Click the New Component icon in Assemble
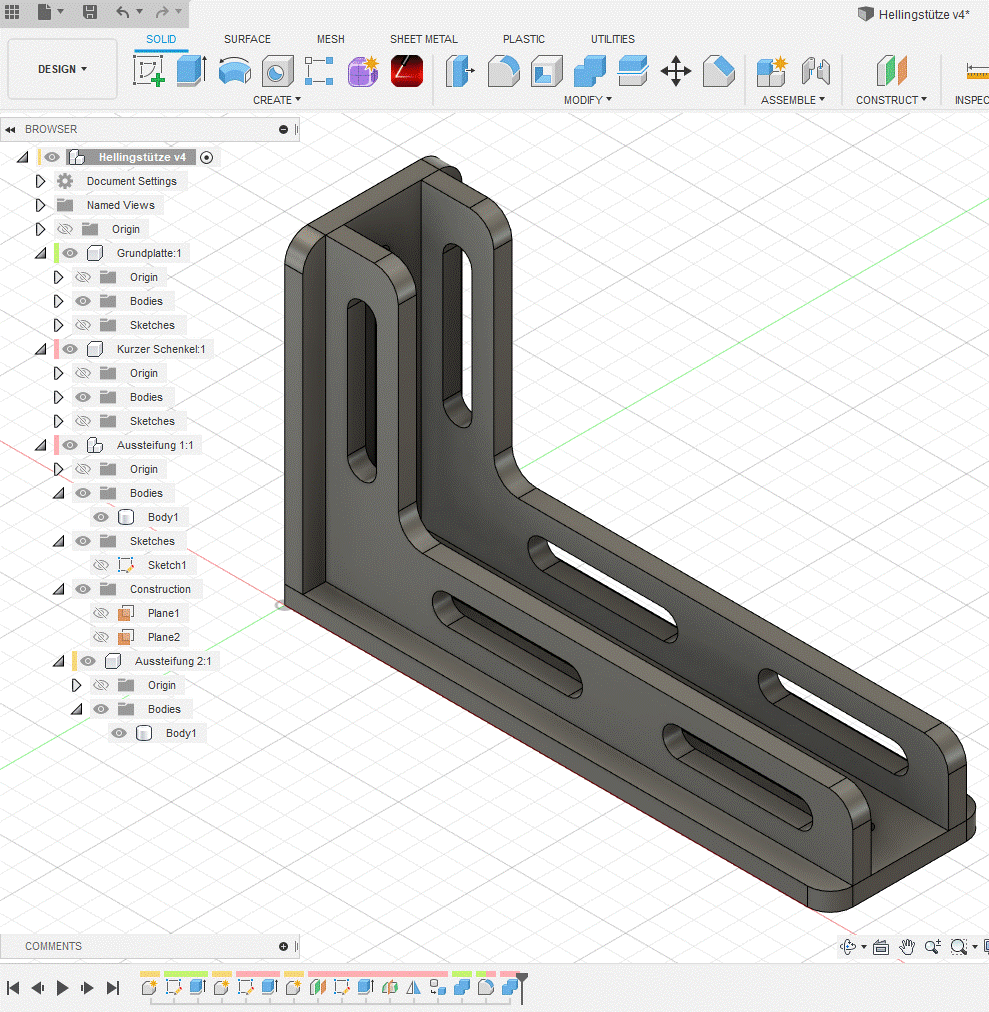 pyautogui.click(x=771, y=71)
